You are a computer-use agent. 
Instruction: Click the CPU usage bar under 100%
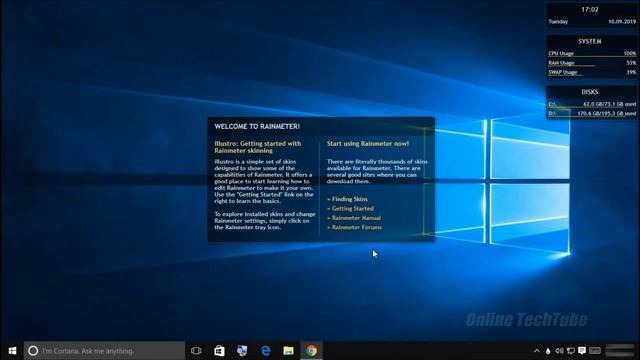coord(592,56)
